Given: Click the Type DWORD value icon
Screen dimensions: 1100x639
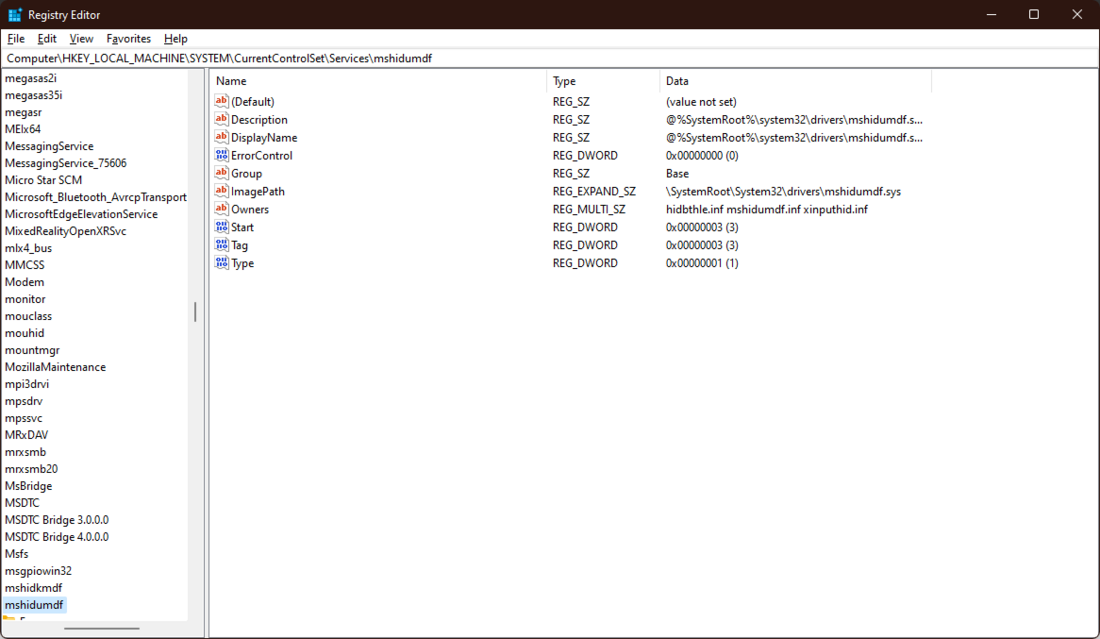Looking at the screenshot, I should pos(222,264).
